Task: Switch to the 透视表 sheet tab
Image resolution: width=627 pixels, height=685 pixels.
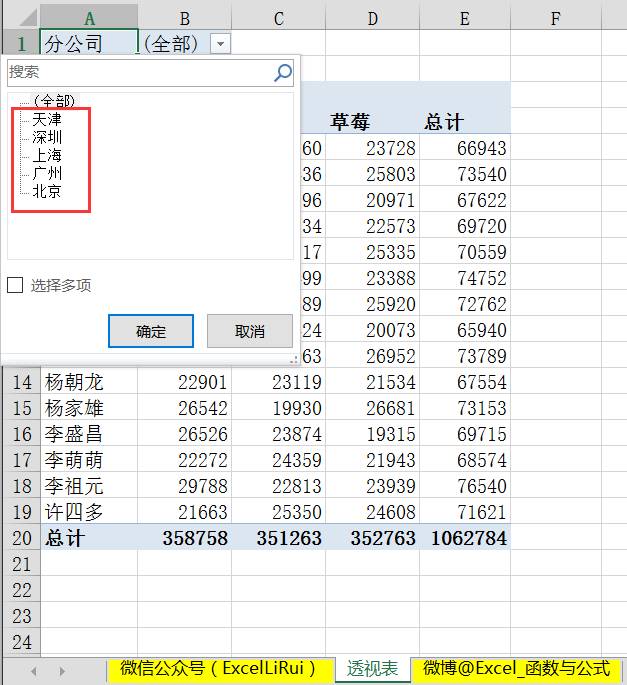Action: (x=372, y=669)
